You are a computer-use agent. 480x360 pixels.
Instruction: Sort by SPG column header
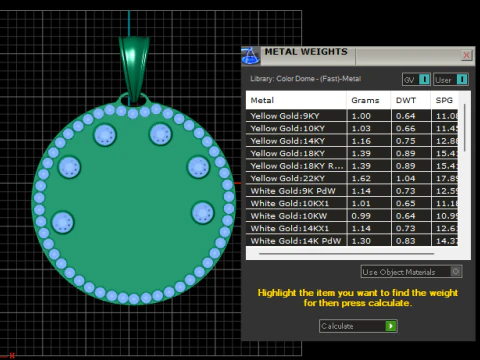[444, 100]
